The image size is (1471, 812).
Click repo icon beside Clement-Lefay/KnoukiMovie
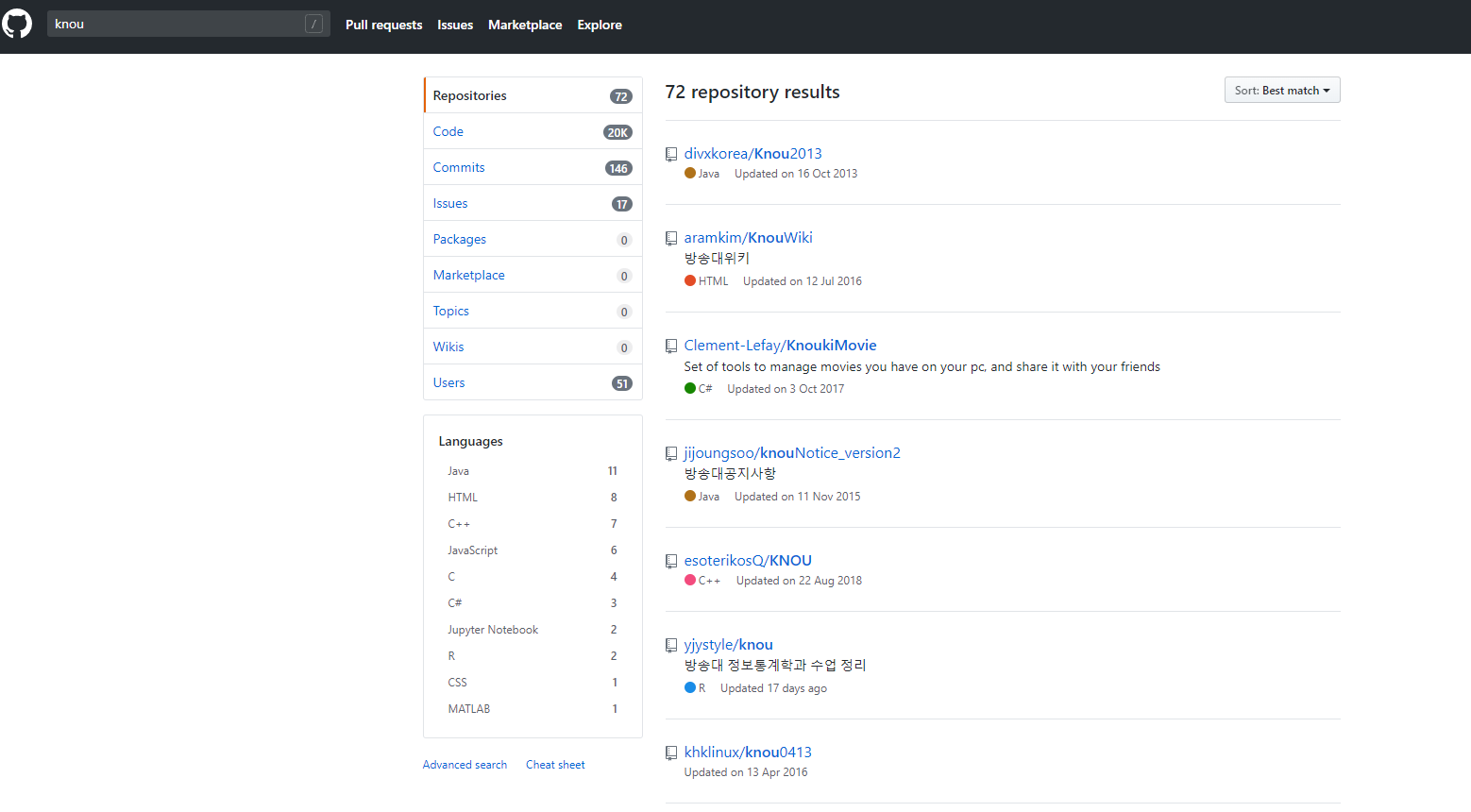tap(671, 346)
